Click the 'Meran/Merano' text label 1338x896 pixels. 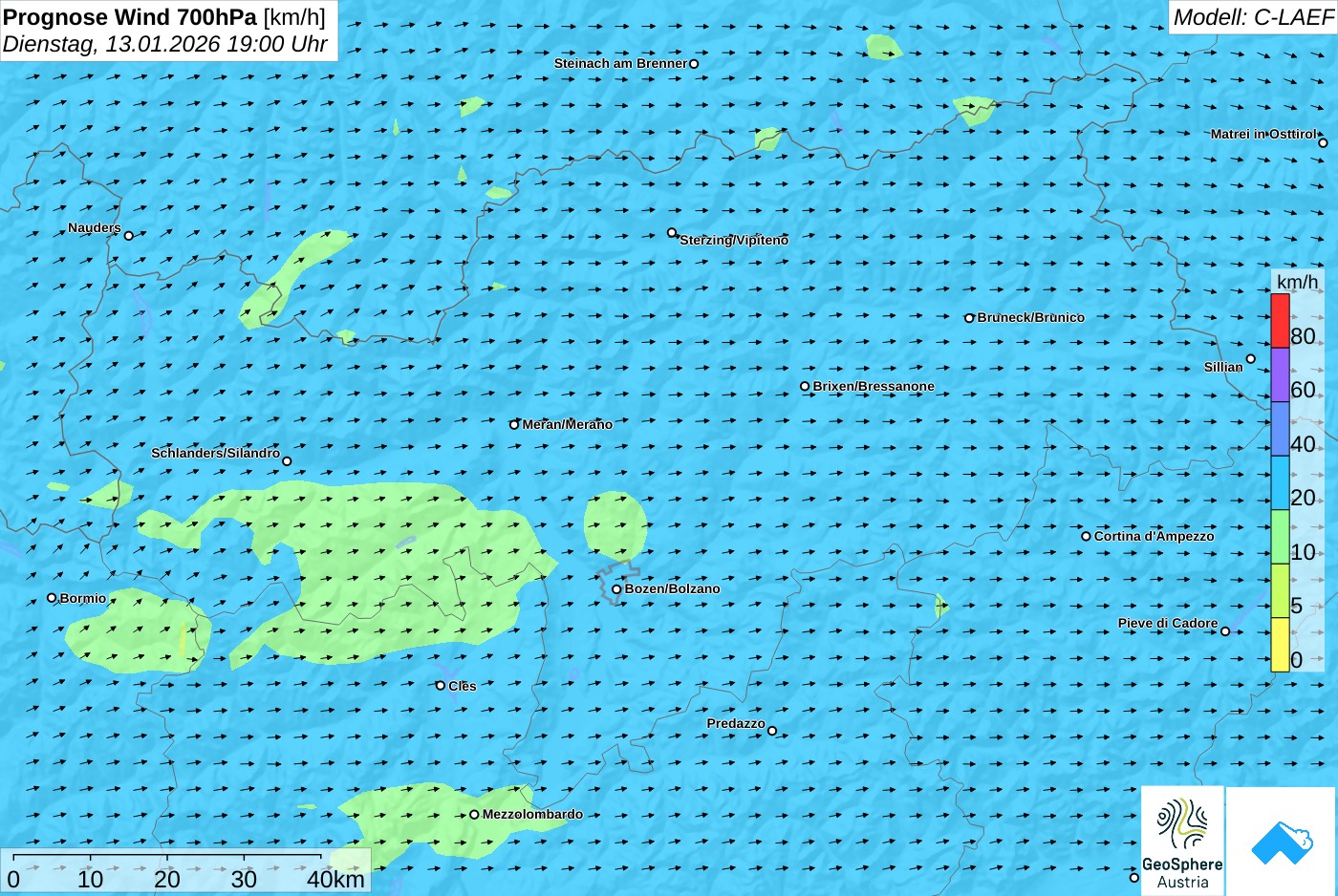[568, 424]
